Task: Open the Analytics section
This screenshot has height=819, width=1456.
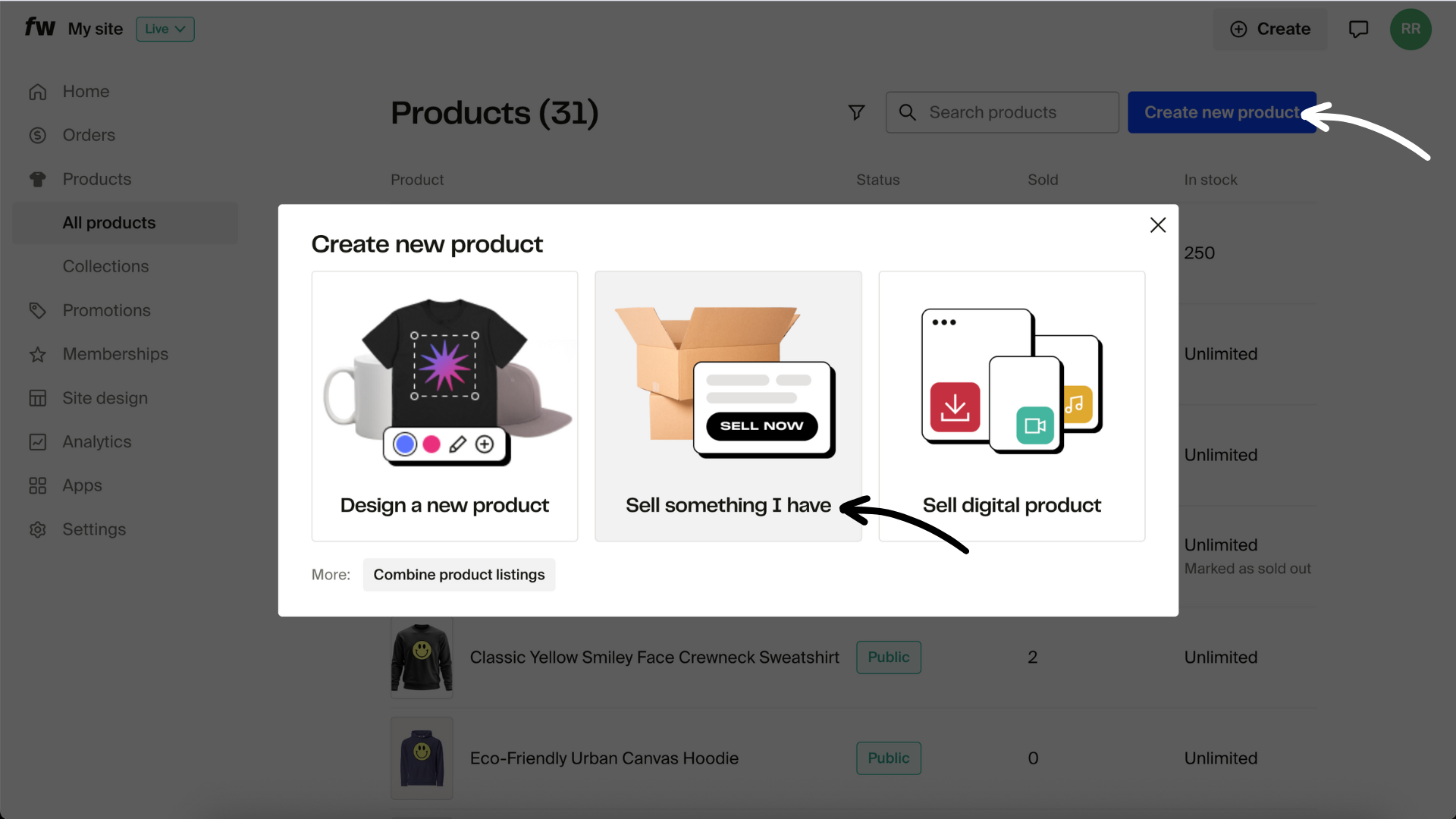Action: coord(97,441)
